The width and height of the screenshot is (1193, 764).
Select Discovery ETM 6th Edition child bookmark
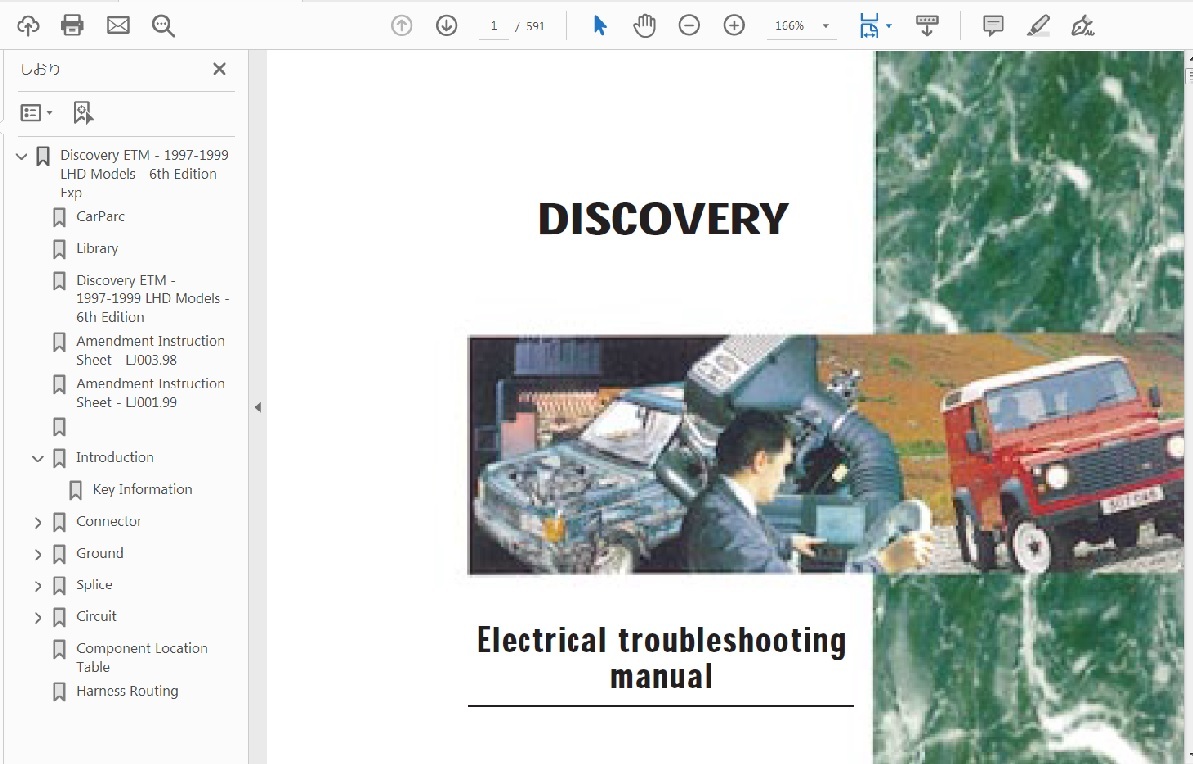tap(152, 298)
